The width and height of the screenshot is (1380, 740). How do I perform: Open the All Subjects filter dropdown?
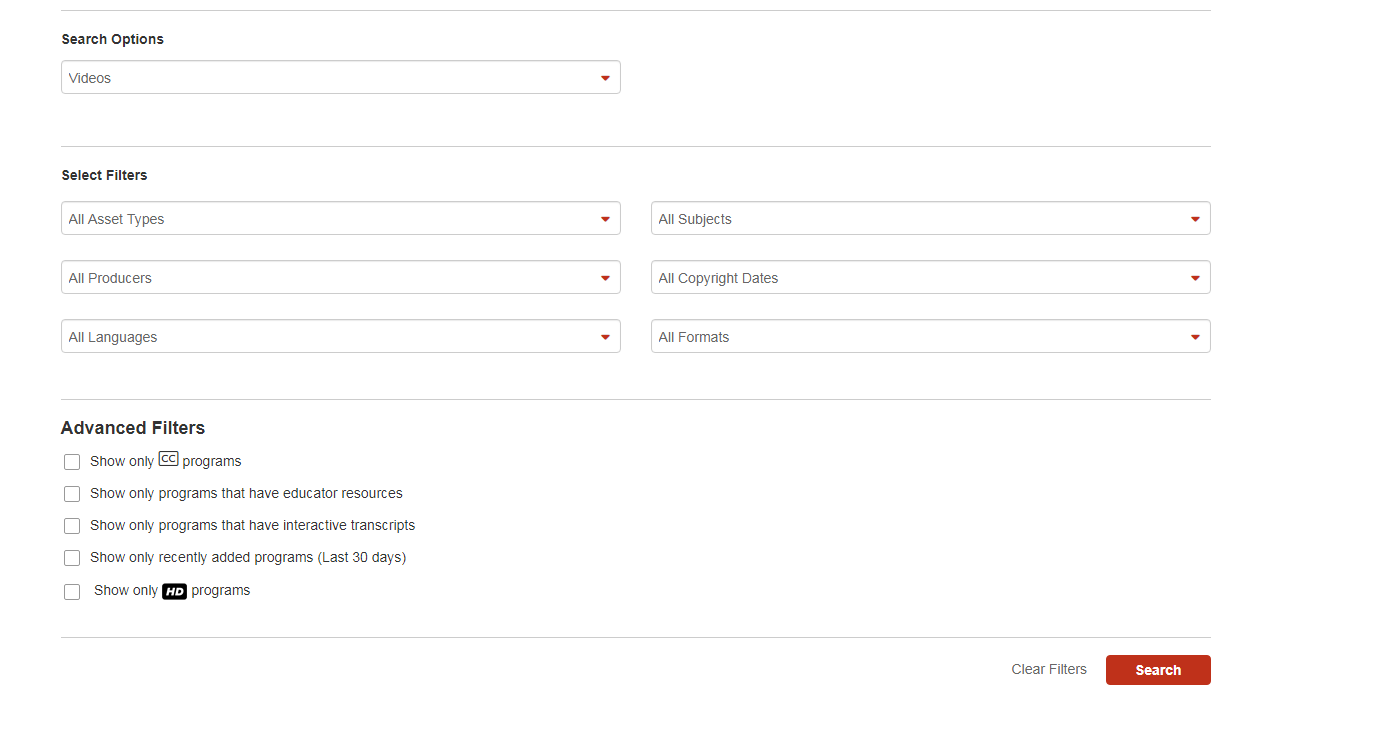[931, 219]
